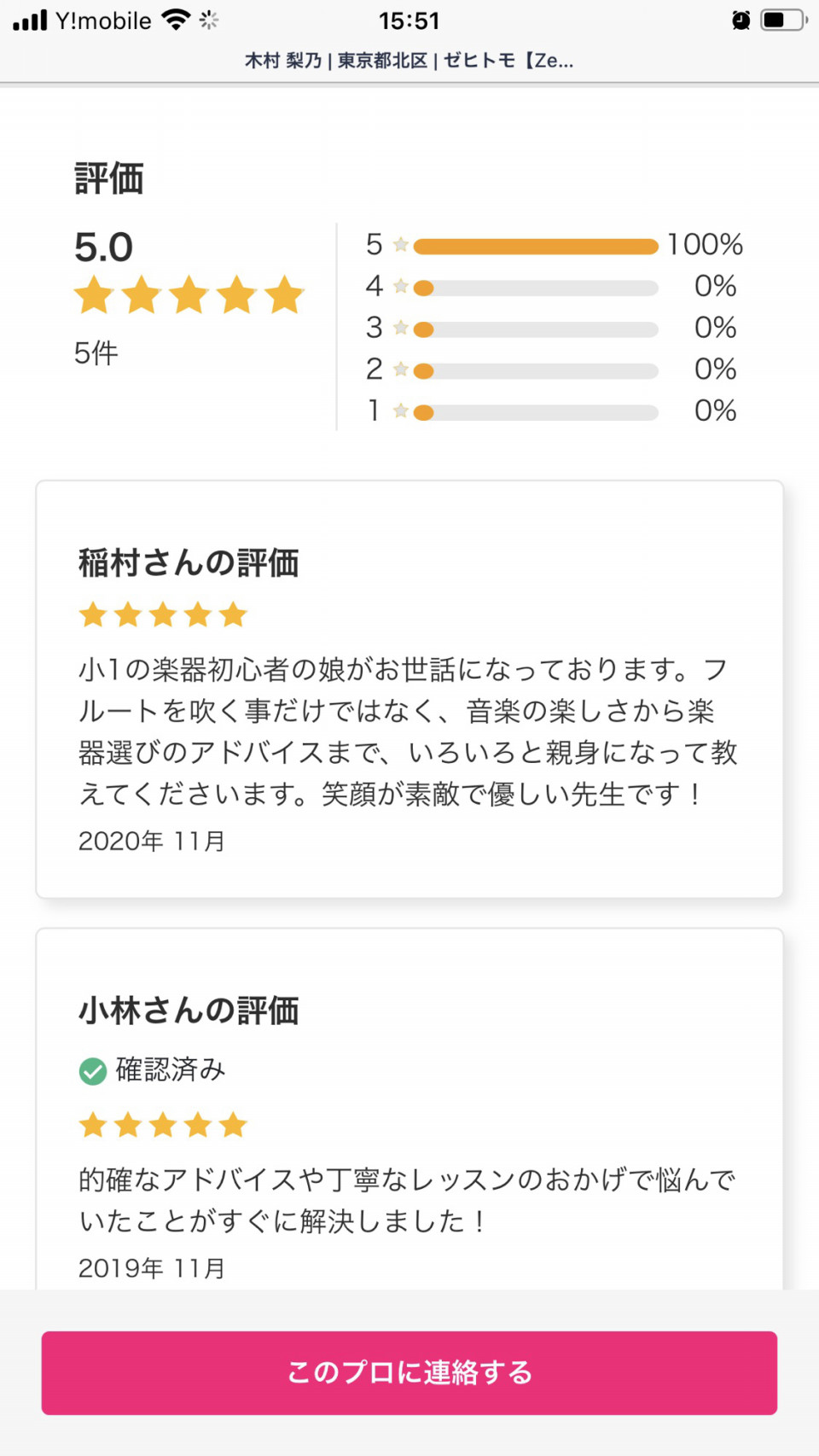Image resolution: width=819 pixels, height=1456 pixels.
Task: Tap the loading spinner in status bar
Action: click(x=209, y=20)
